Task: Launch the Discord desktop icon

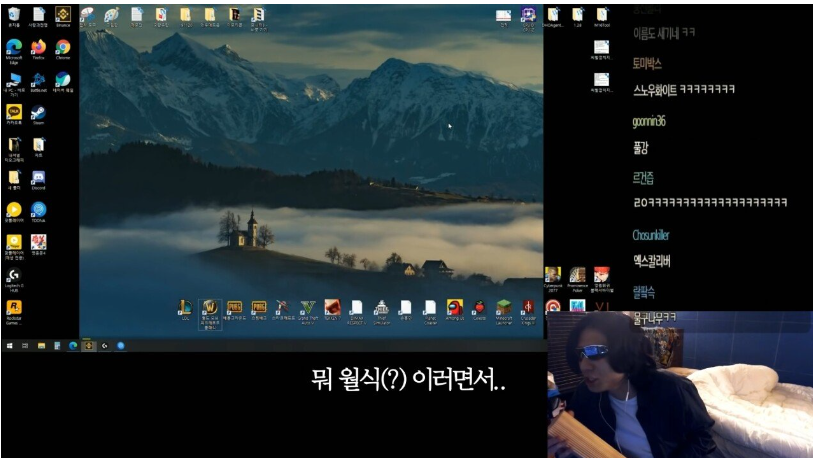Action: (38, 180)
